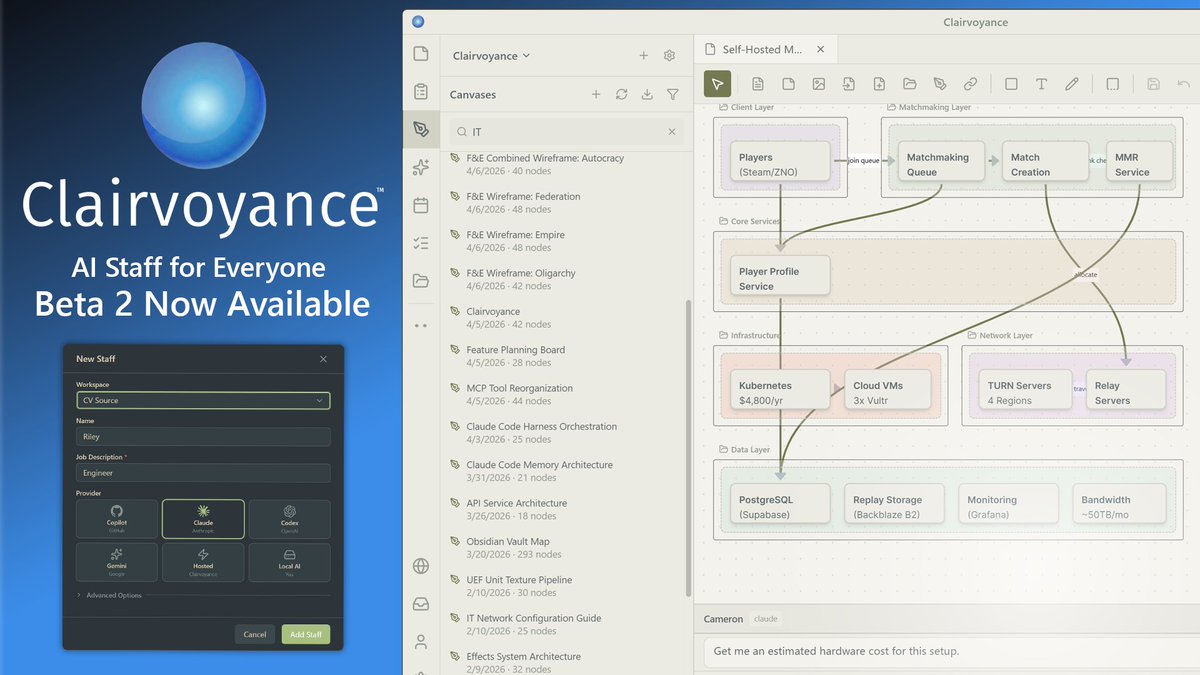Viewport: 1200px width, 675px height.
Task: Select the dashed group frame tool
Action: pos(1113,84)
